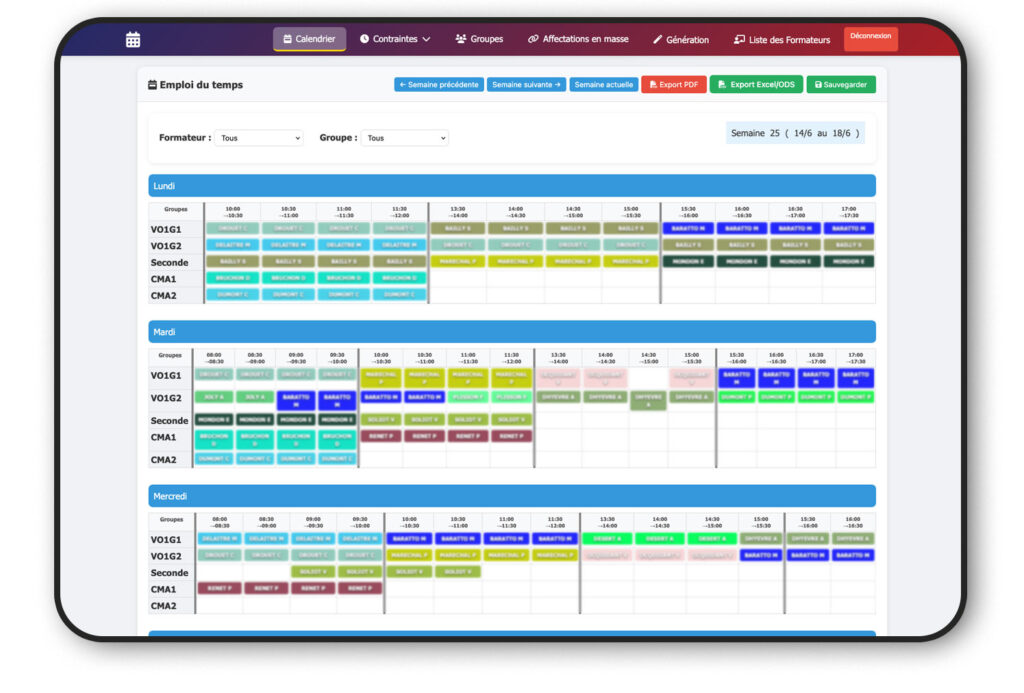Go to Semaine précédente

pyautogui.click(x=439, y=85)
